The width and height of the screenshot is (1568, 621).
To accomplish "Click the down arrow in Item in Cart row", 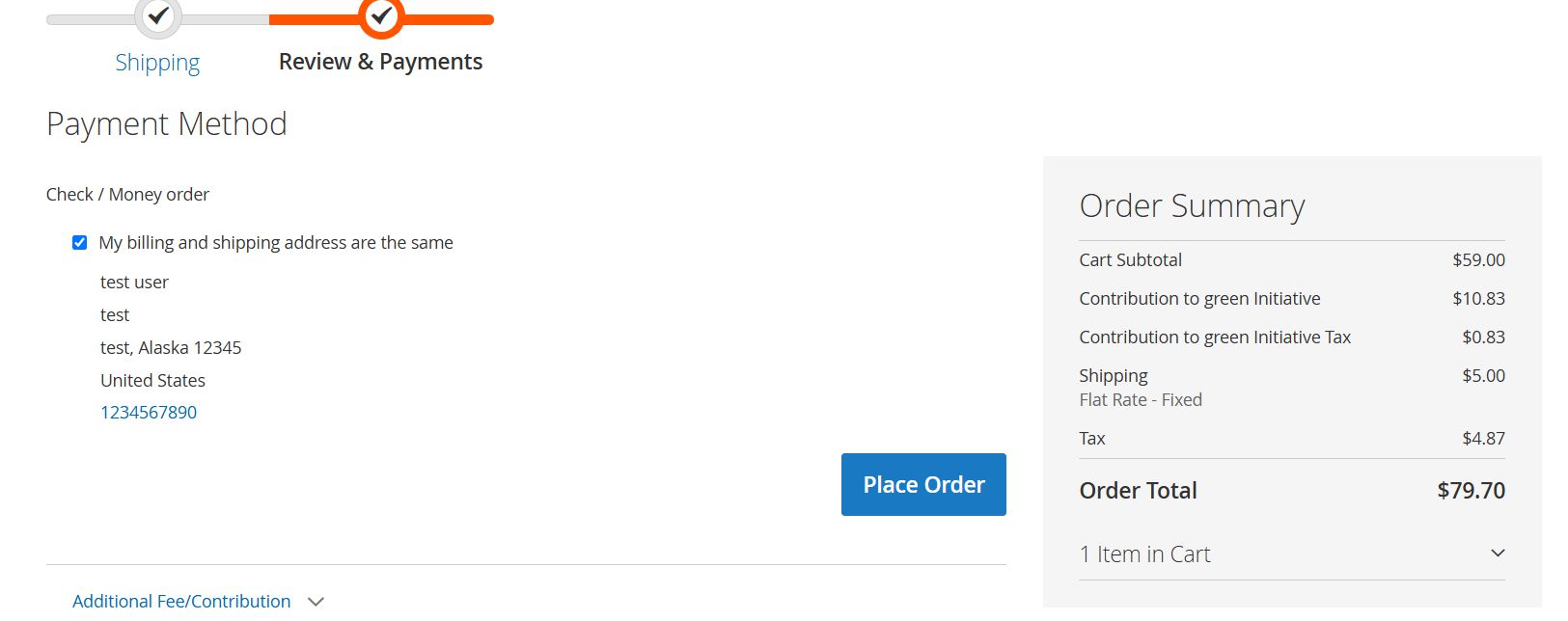I will coord(1498,553).
